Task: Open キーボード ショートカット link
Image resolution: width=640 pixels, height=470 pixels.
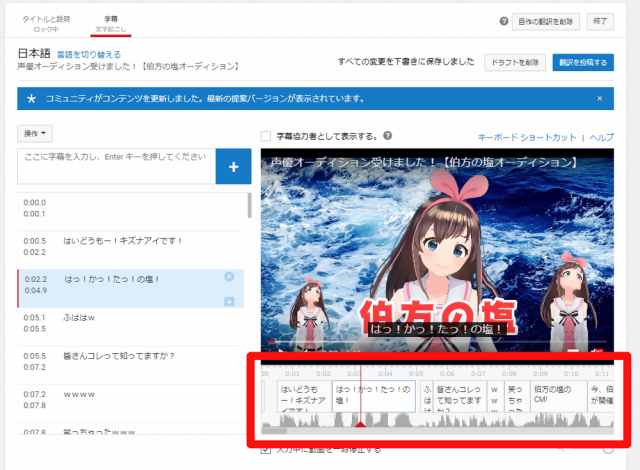Action: pos(527,137)
